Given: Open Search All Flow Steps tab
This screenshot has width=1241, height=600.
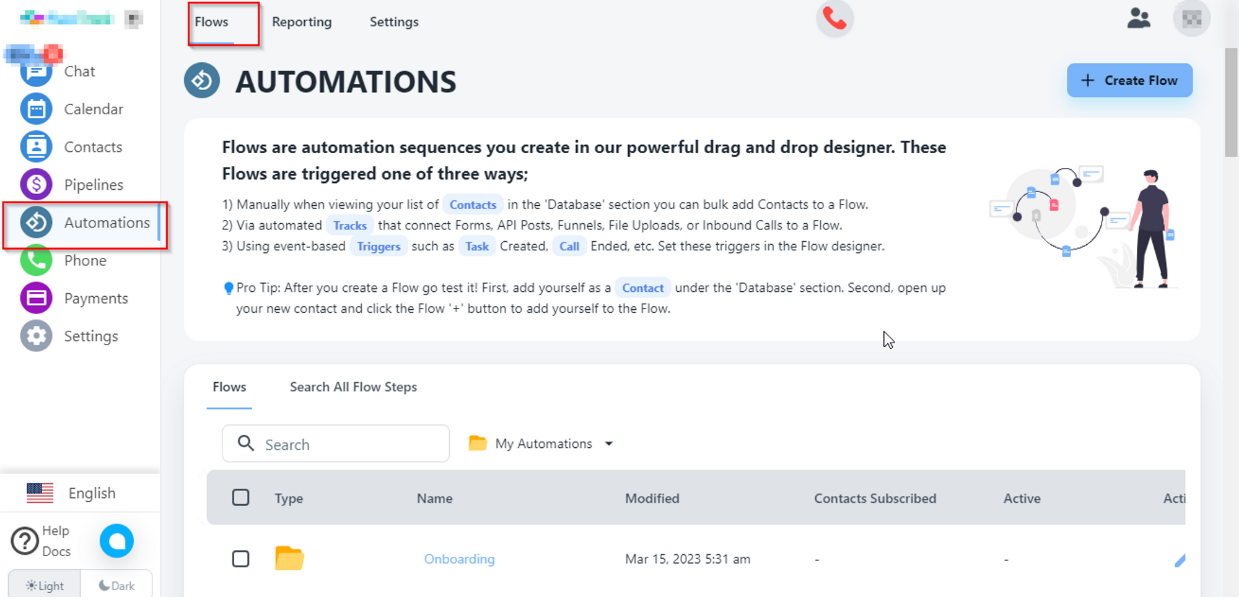Looking at the screenshot, I should (x=353, y=387).
